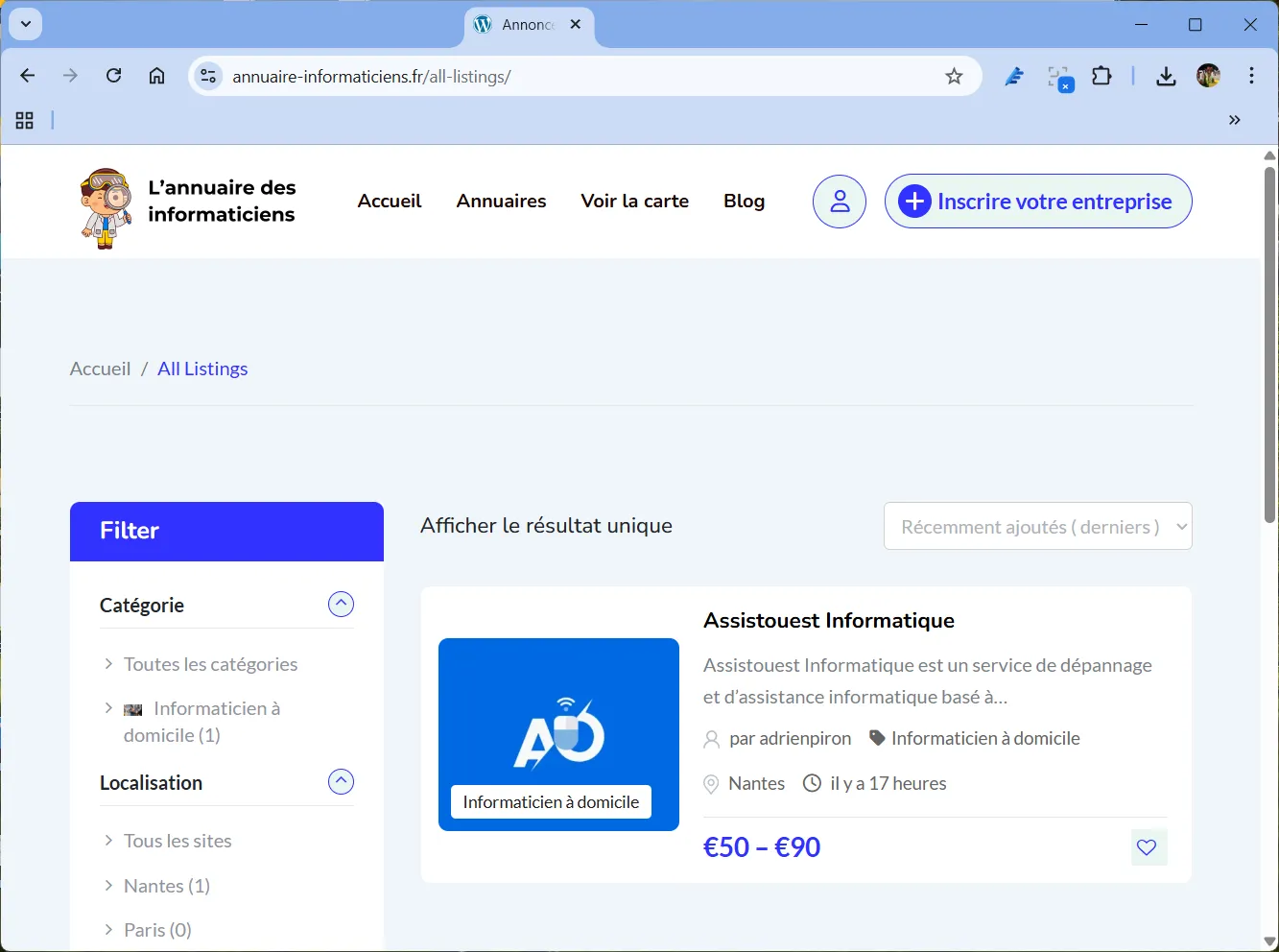Add Assistouest Informatique to favorites heart
The width and height of the screenshot is (1279, 952).
[x=1147, y=847]
